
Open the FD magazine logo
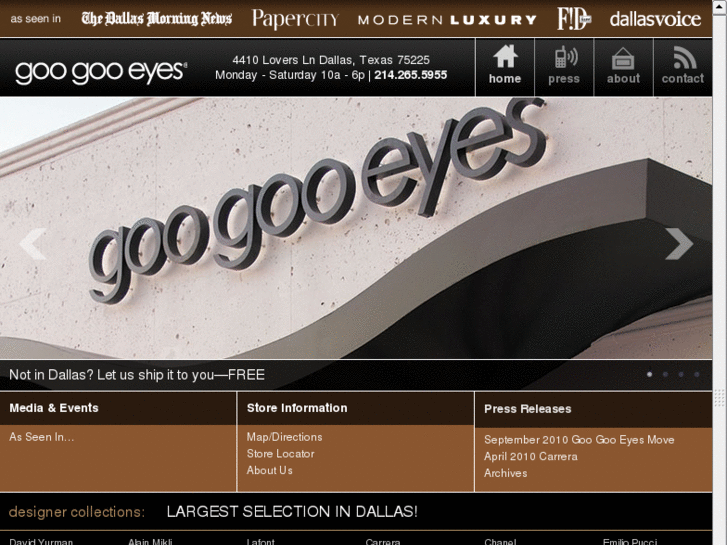(x=574, y=19)
